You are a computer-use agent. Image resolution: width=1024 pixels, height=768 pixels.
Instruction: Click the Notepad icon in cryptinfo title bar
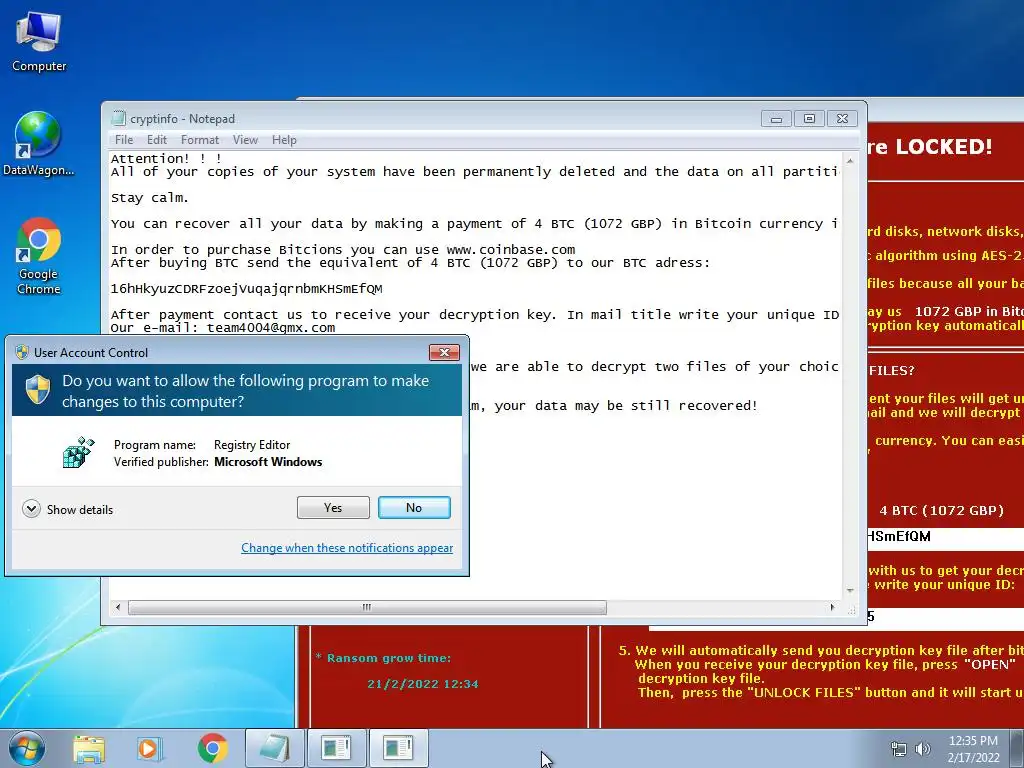coord(118,118)
